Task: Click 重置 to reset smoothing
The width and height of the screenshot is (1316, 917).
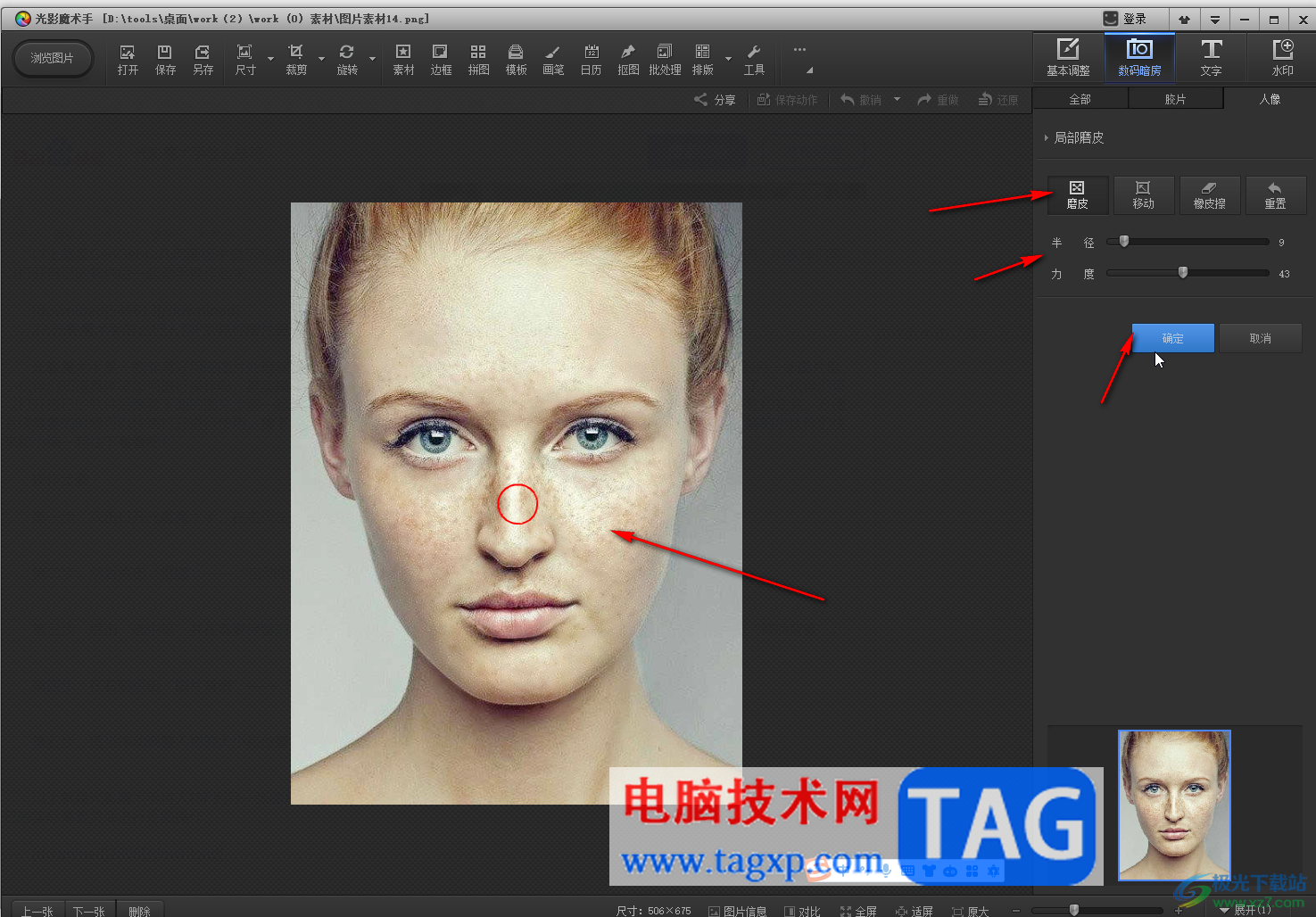Action: pyautogui.click(x=1276, y=194)
